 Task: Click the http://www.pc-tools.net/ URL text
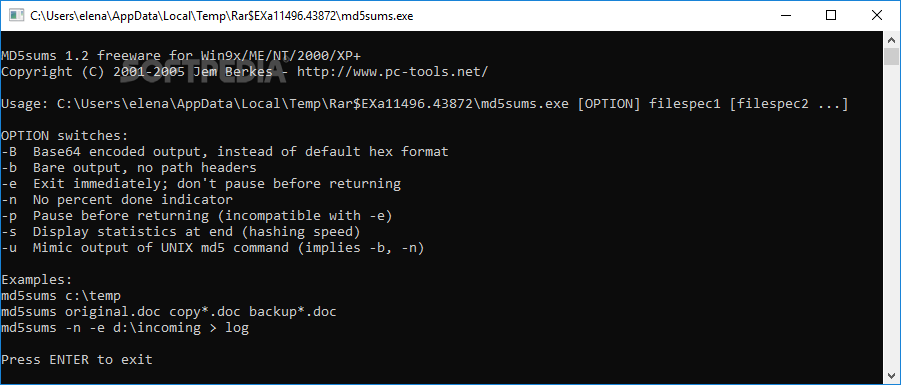(x=392, y=72)
